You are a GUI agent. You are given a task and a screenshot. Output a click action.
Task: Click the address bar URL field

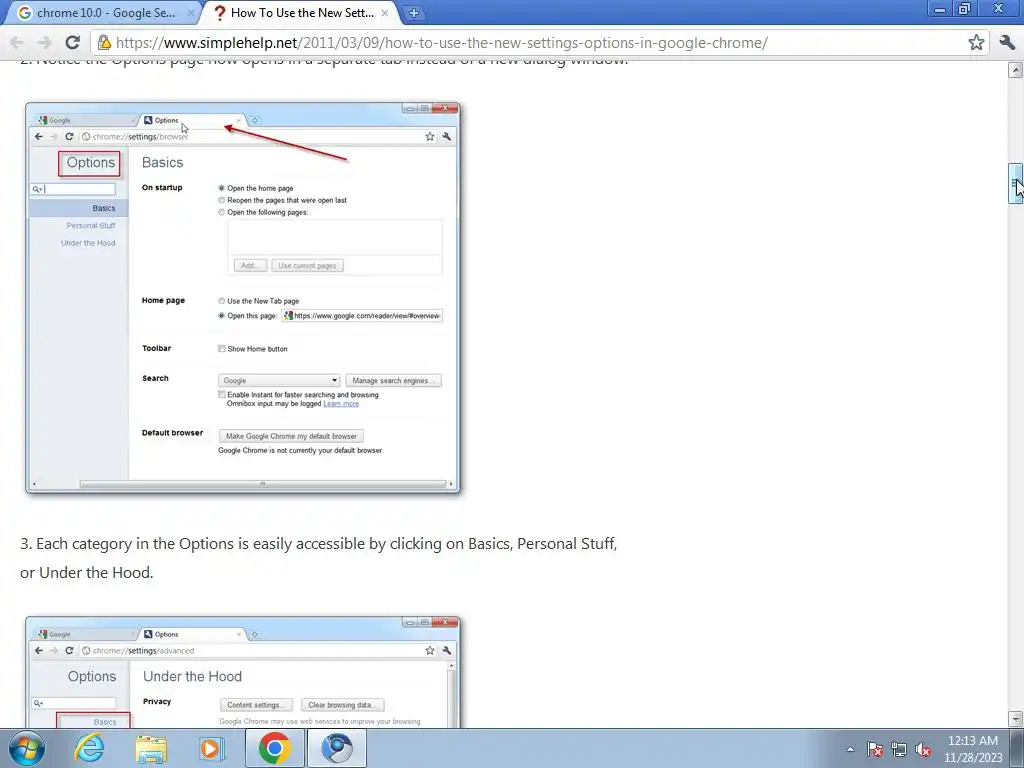538,43
